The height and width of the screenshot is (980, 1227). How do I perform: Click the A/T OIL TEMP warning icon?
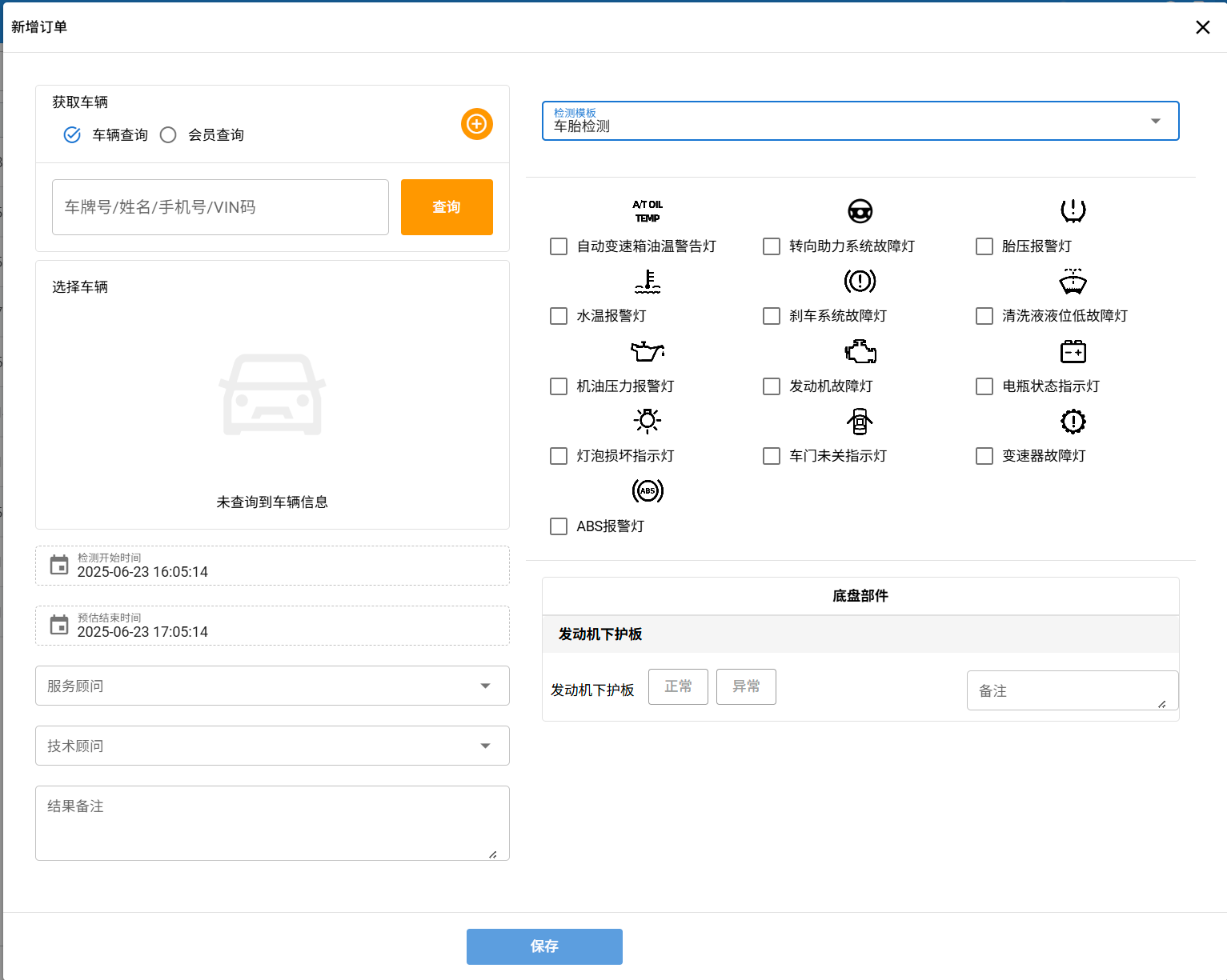click(648, 211)
